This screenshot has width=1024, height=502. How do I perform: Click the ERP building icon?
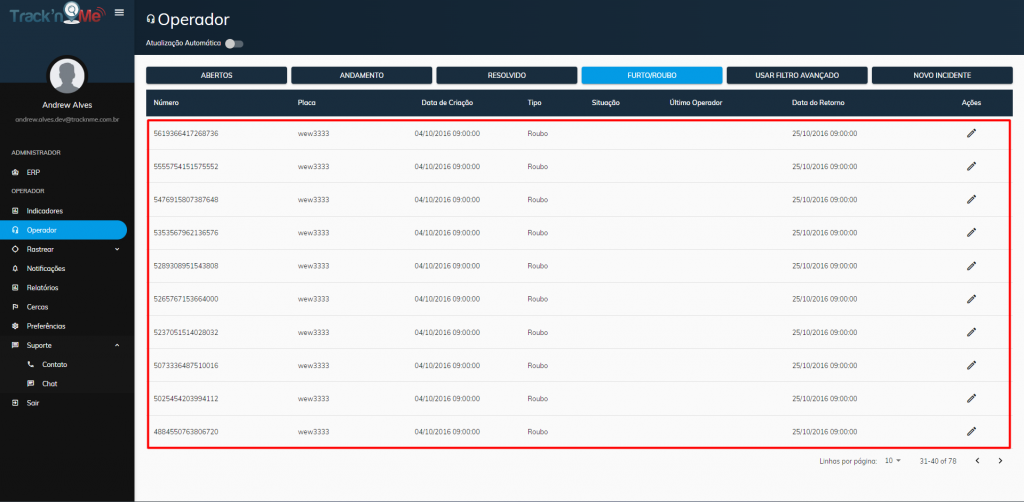[x=15, y=172]
